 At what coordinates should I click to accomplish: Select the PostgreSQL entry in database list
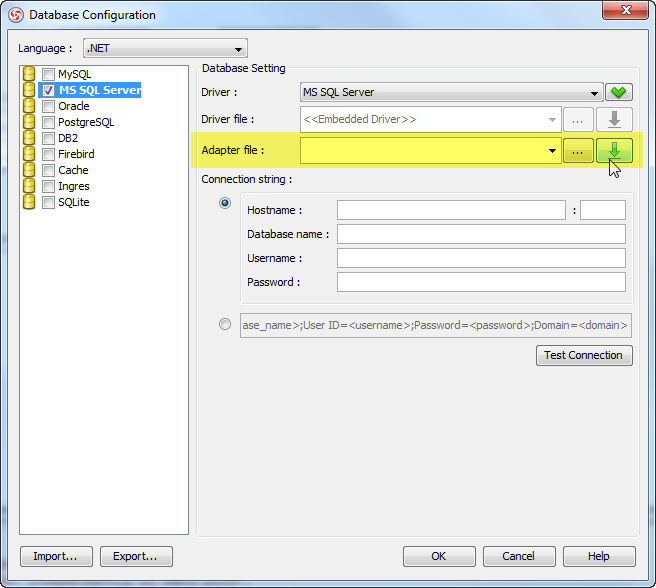tap(86, 122)
